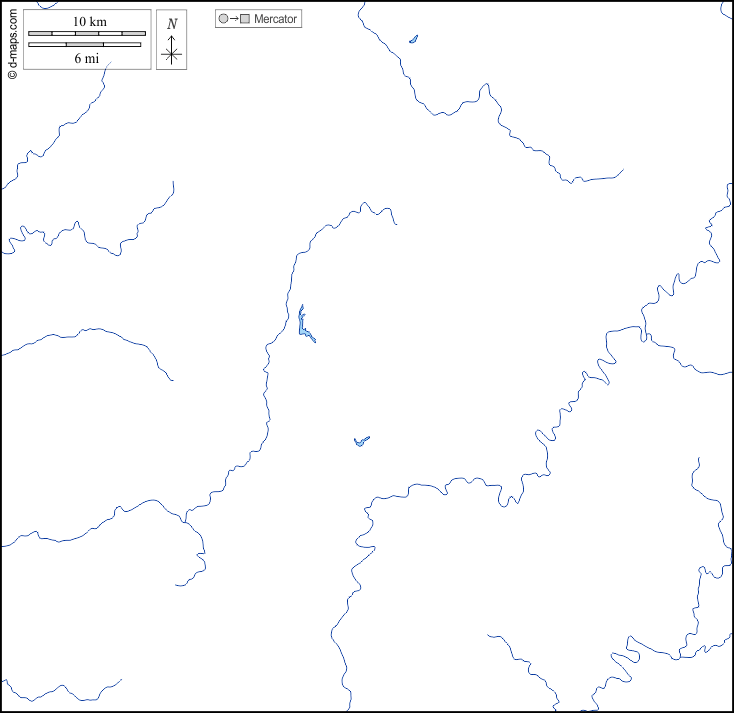Screen dimensions: 734x713
Task: Open the d-maps.com vertical link
Action: (x=12, y=38)
